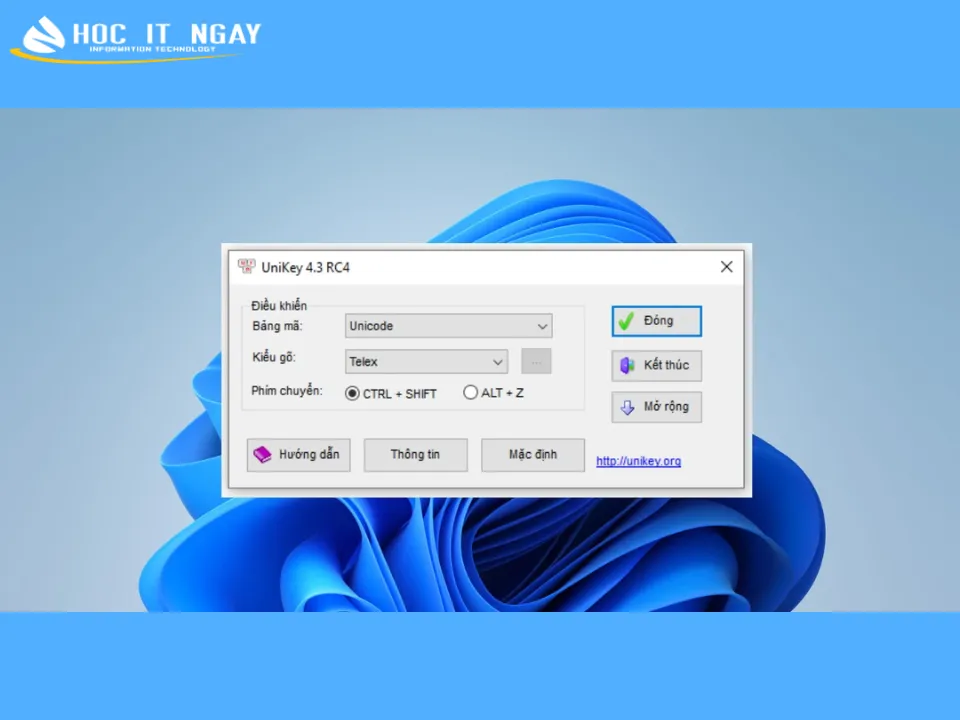The height and width of the screenshot is (720, 960).
Task: Click the UniKey app icon in title bar
Action: point(246,266)
